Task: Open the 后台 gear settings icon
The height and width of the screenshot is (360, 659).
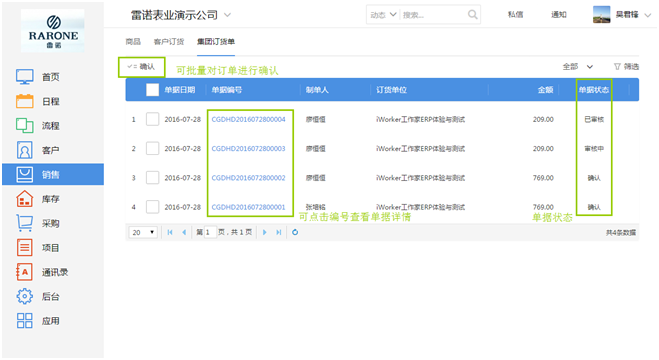Action: pyautogui.click(x=24, y=296)
